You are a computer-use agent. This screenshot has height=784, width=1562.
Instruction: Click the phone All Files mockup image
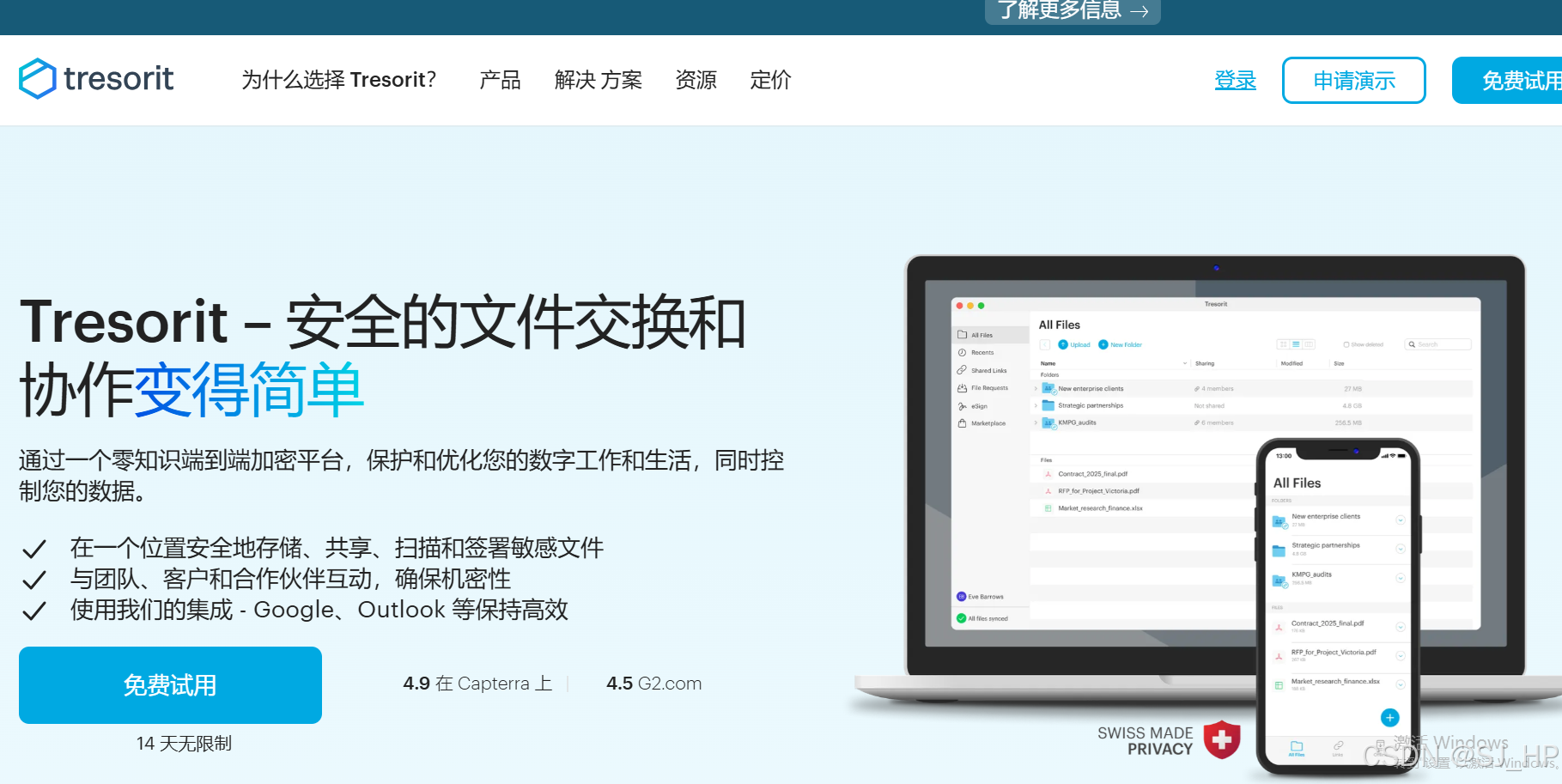1338,606
